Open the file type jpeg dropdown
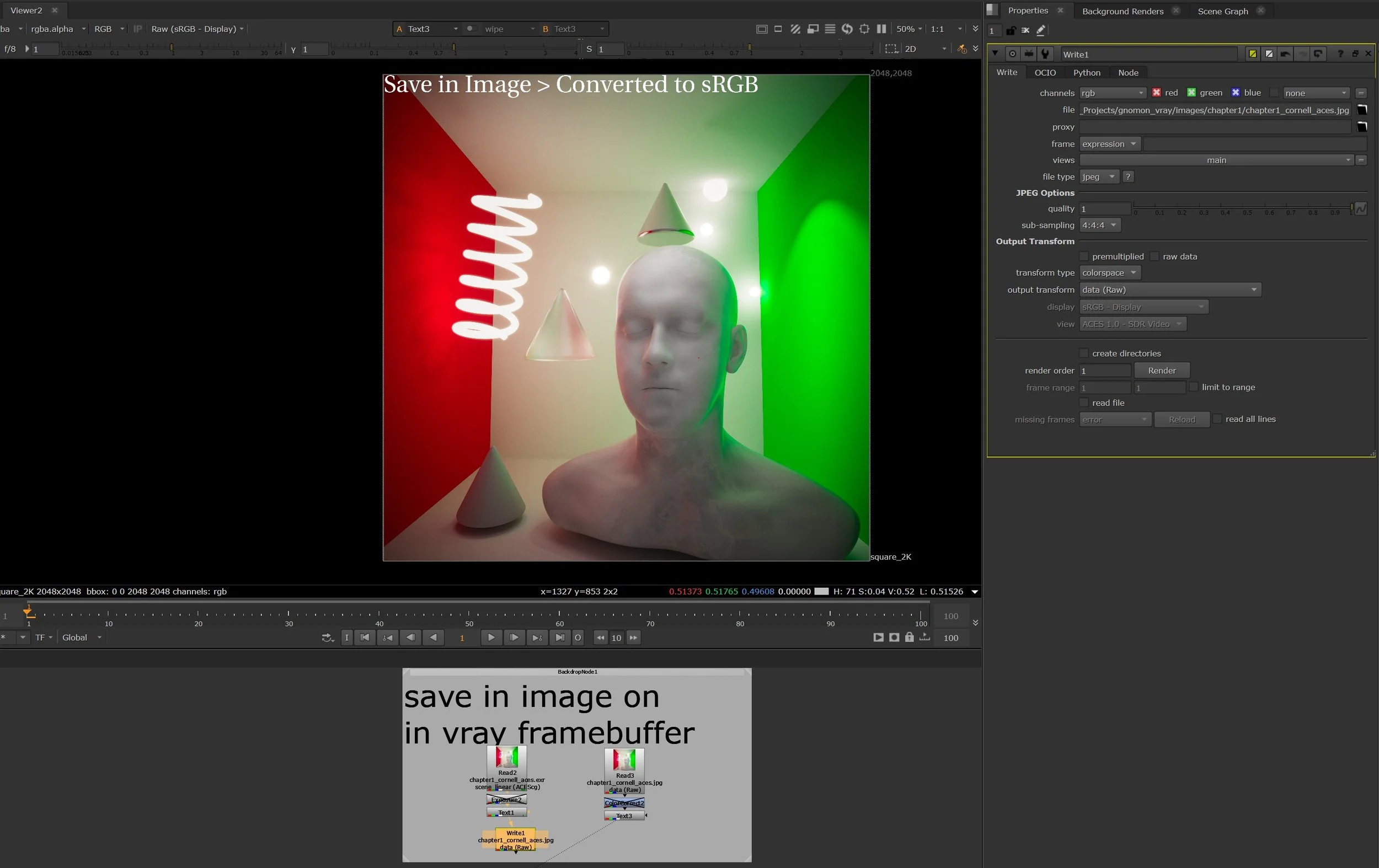The width and height of the screenshot is (1379, 868). tap(1098, 176)
